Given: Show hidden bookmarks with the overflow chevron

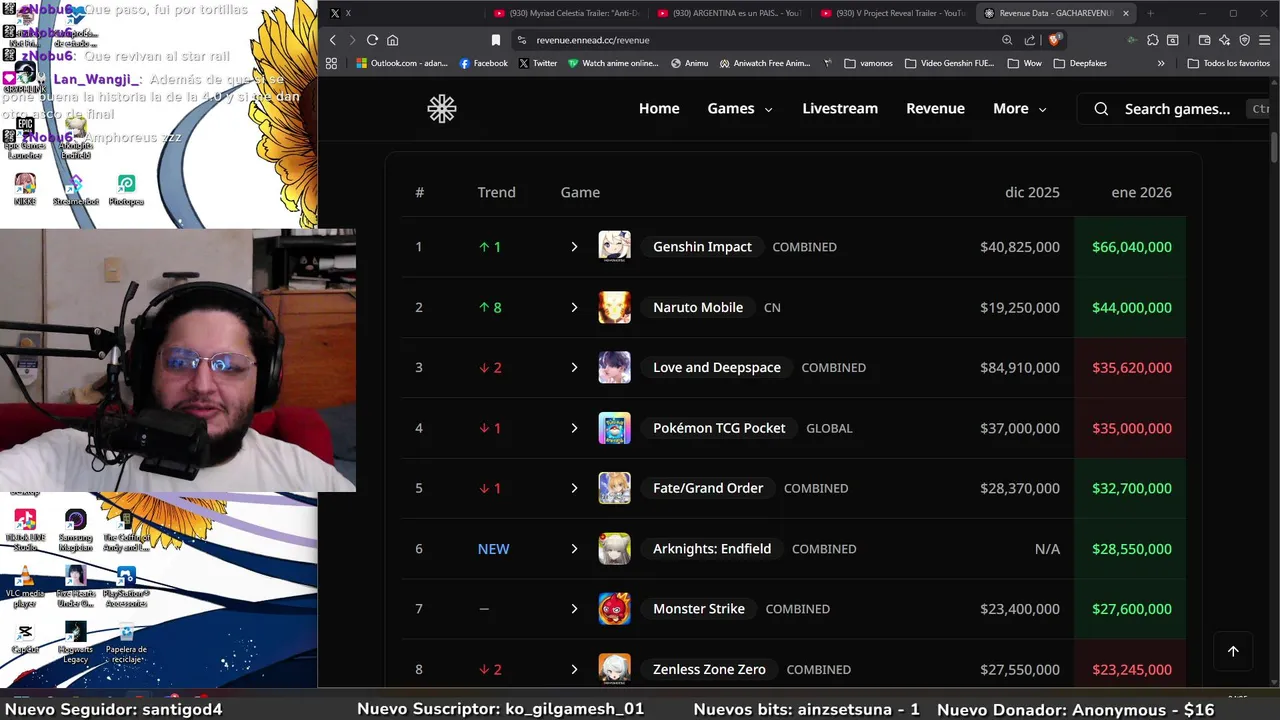Looking at the screenshot, I should [1161, 63].
